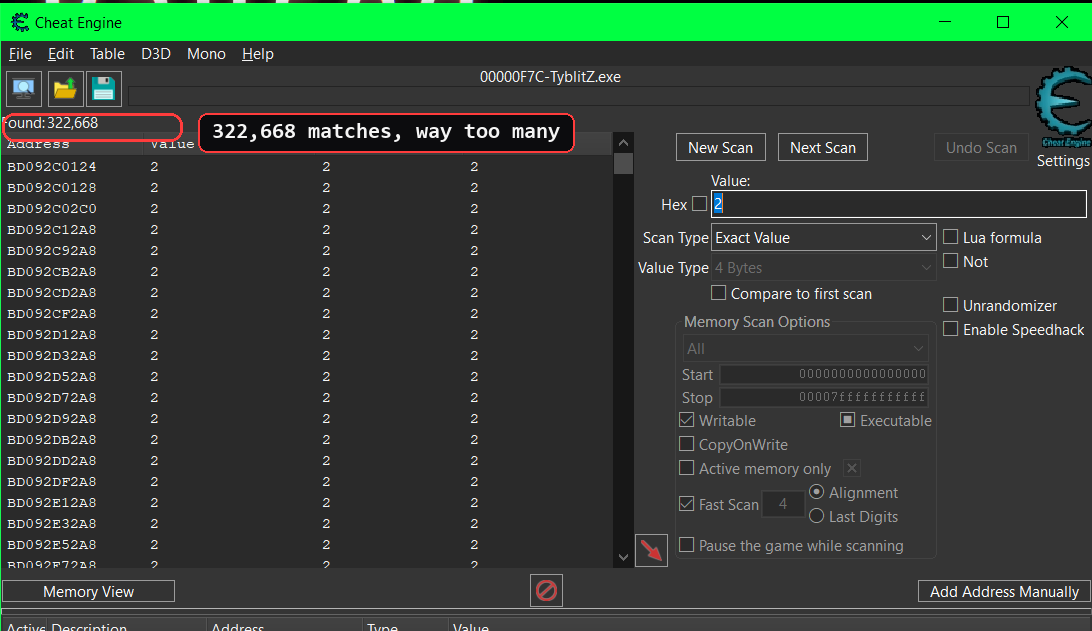Uncheck the Fast Scan checkbox

[687, 504]
